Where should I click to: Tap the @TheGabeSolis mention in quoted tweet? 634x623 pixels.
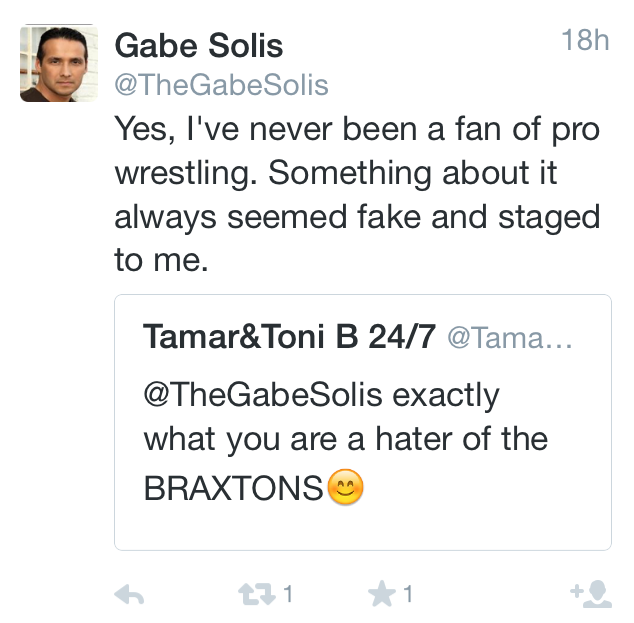(x=264, y=394)
